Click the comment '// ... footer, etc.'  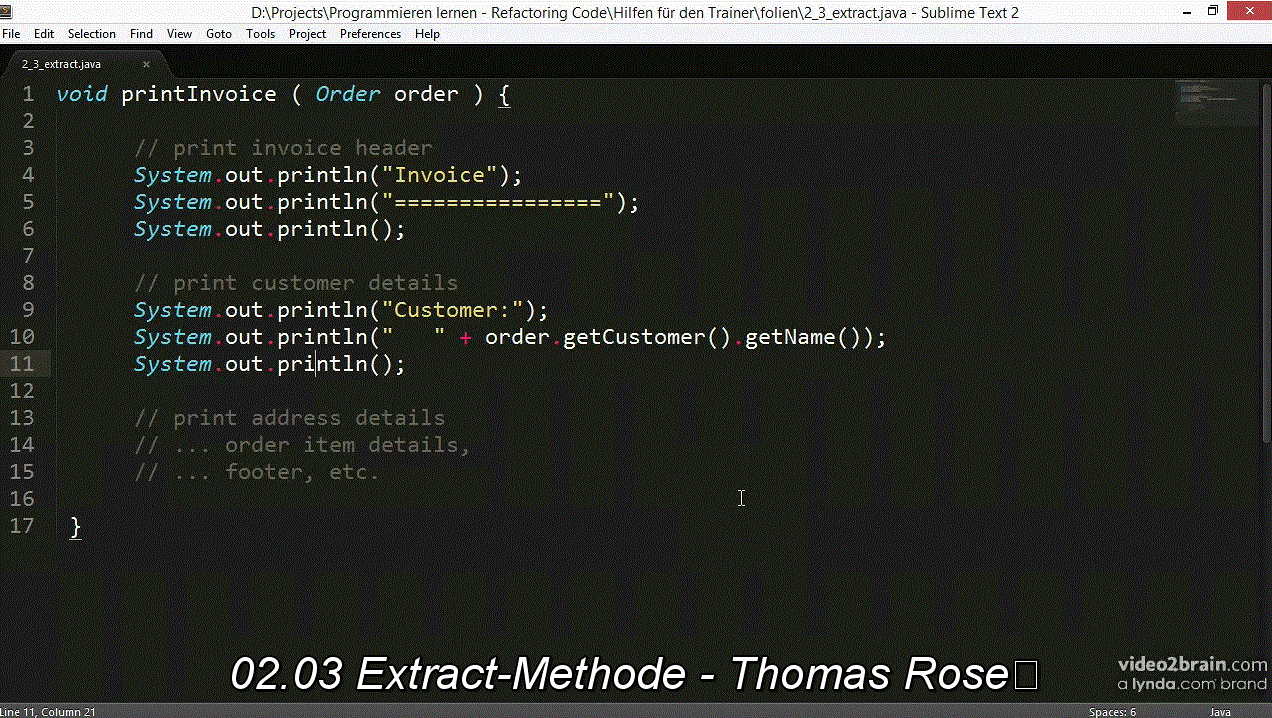click(x=257, y=472)
